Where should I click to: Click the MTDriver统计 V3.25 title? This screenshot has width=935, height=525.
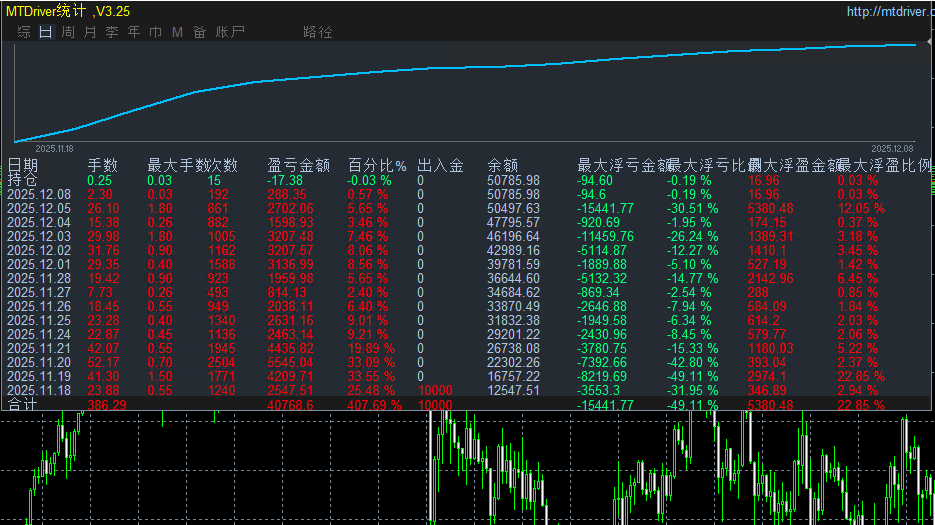(x=68, y=11)
